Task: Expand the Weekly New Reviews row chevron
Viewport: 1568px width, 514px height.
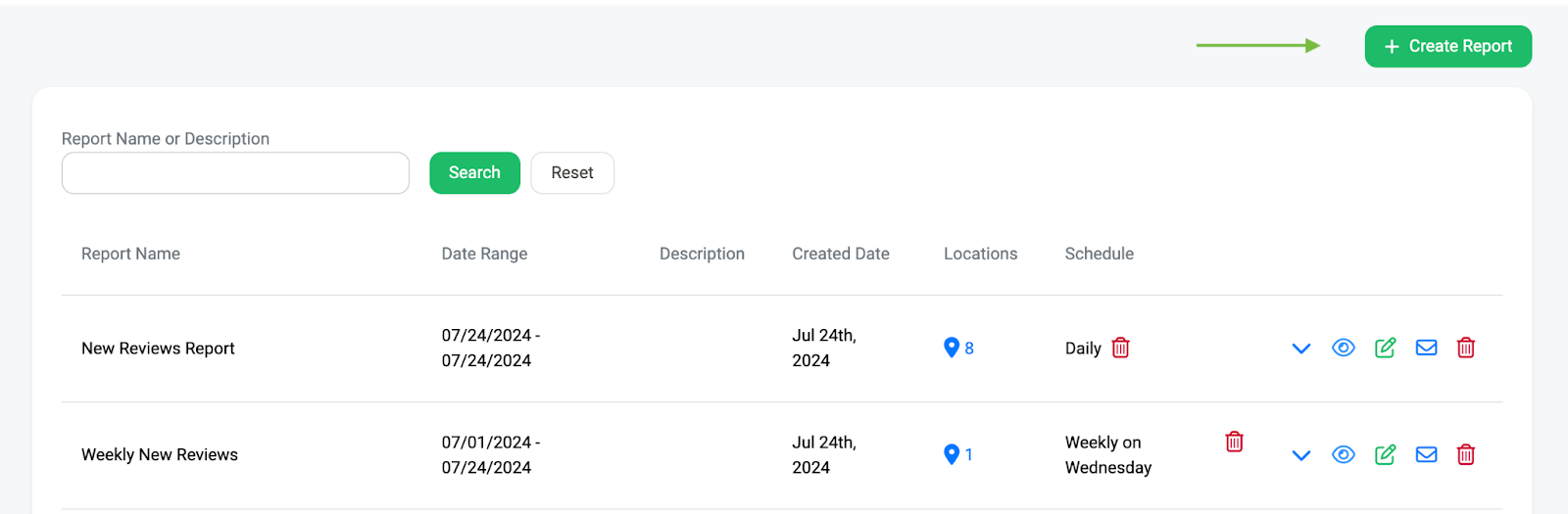Action: point(1300,455)
